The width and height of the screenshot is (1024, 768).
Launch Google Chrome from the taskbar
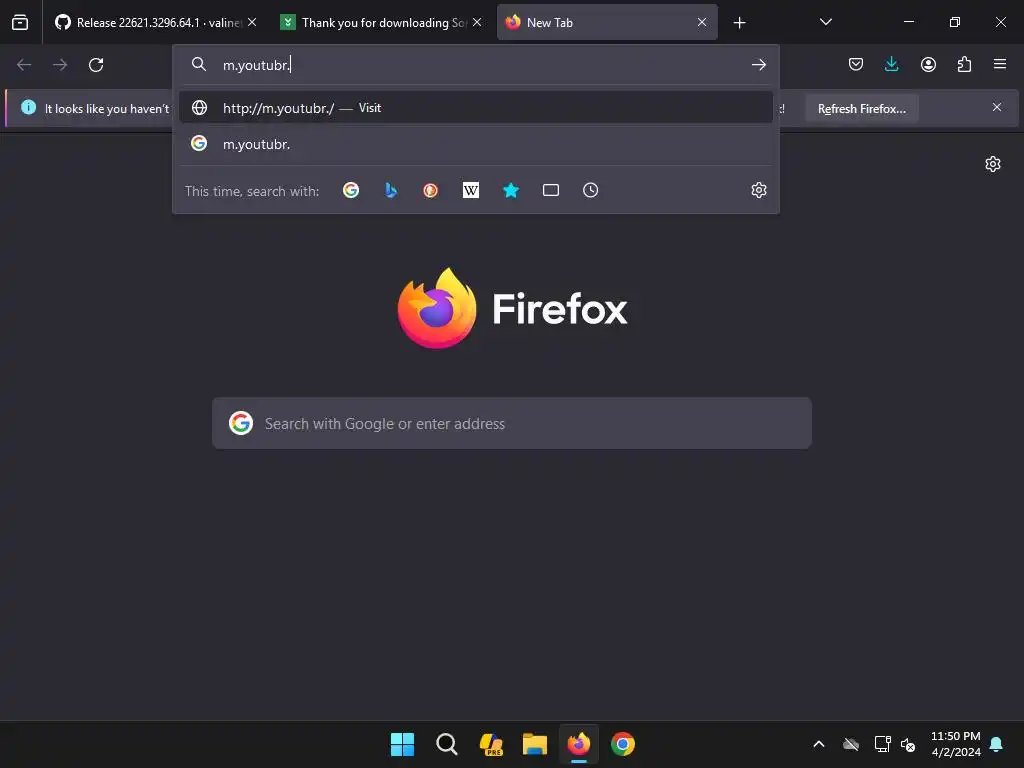coord(622,744)
